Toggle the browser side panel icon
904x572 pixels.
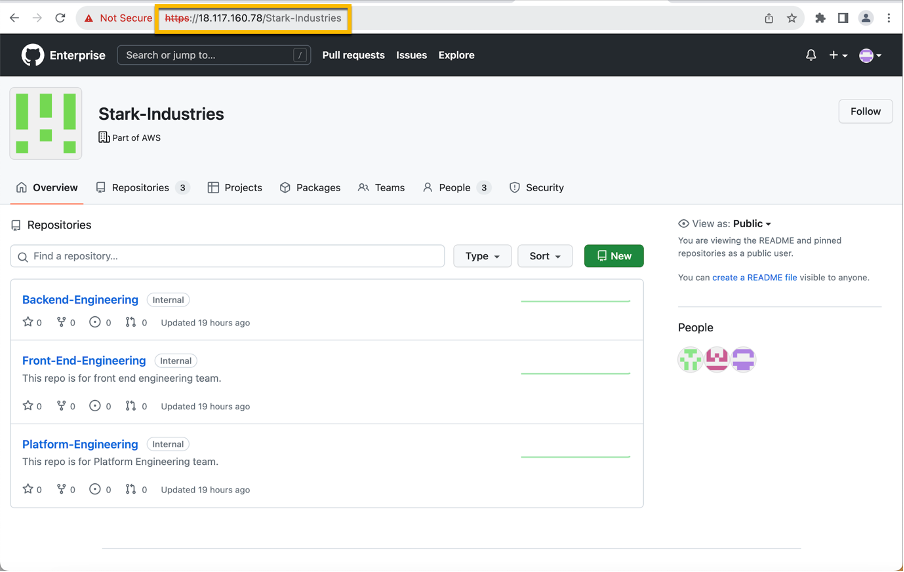tap(843, 18)
